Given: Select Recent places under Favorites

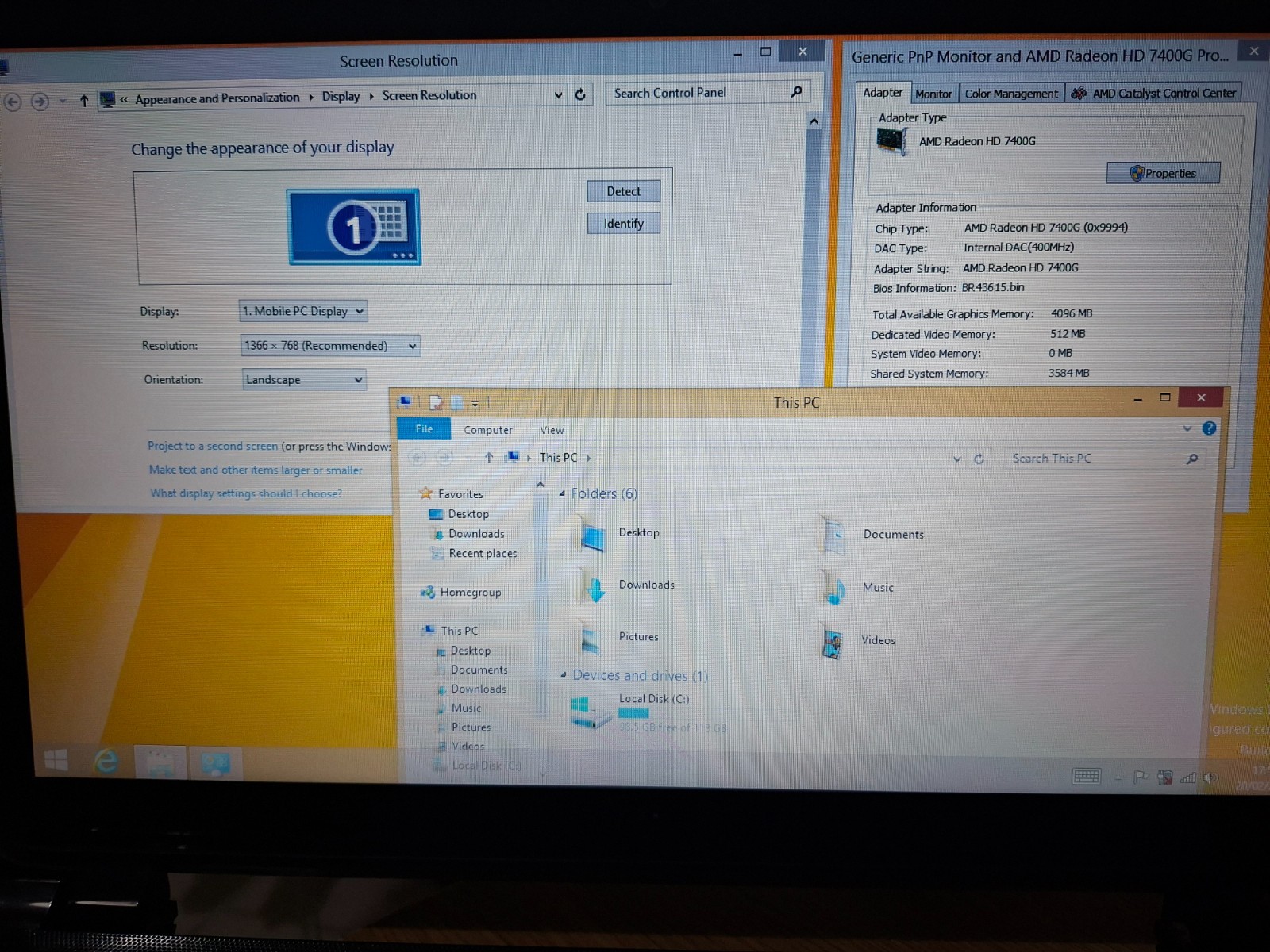Looking at the screenshot, I should (x=483, y=553).
